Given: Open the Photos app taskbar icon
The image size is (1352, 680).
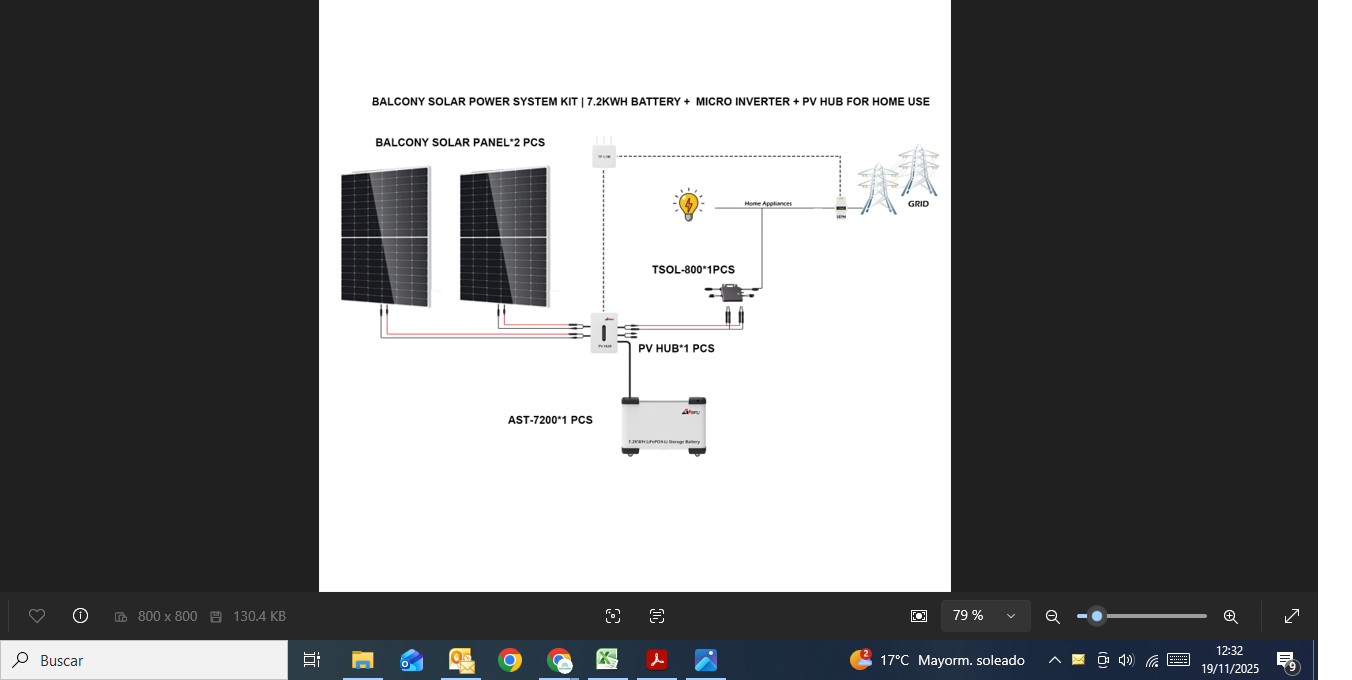Looking at the screenshot, I should click(706, 660).
